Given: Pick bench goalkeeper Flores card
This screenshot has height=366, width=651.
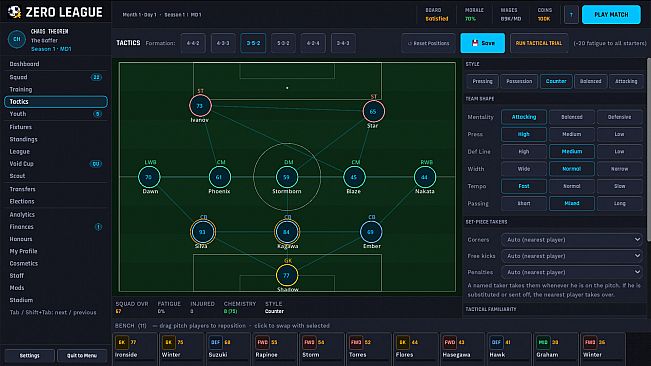Looking at the screenshot, I should tap(415, 349).
